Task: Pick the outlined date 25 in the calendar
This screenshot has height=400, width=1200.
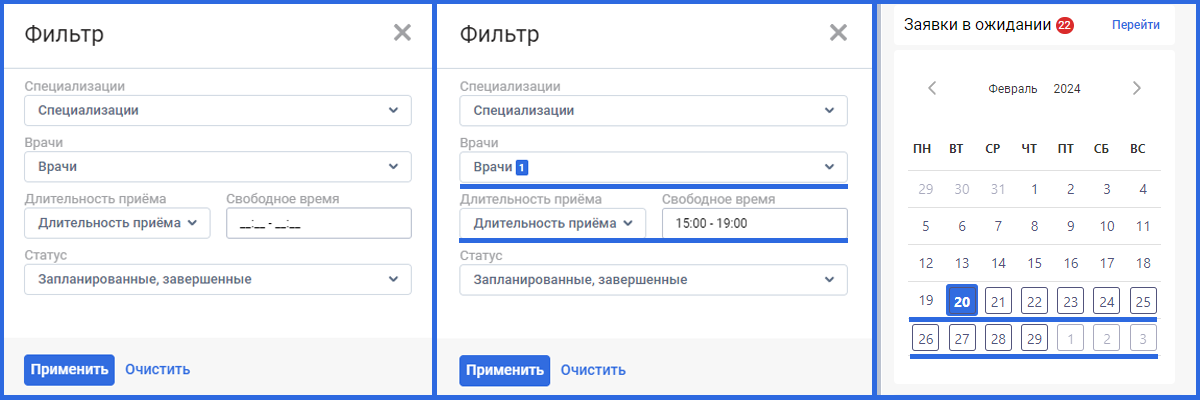Action: click(x=1143, y=301)
